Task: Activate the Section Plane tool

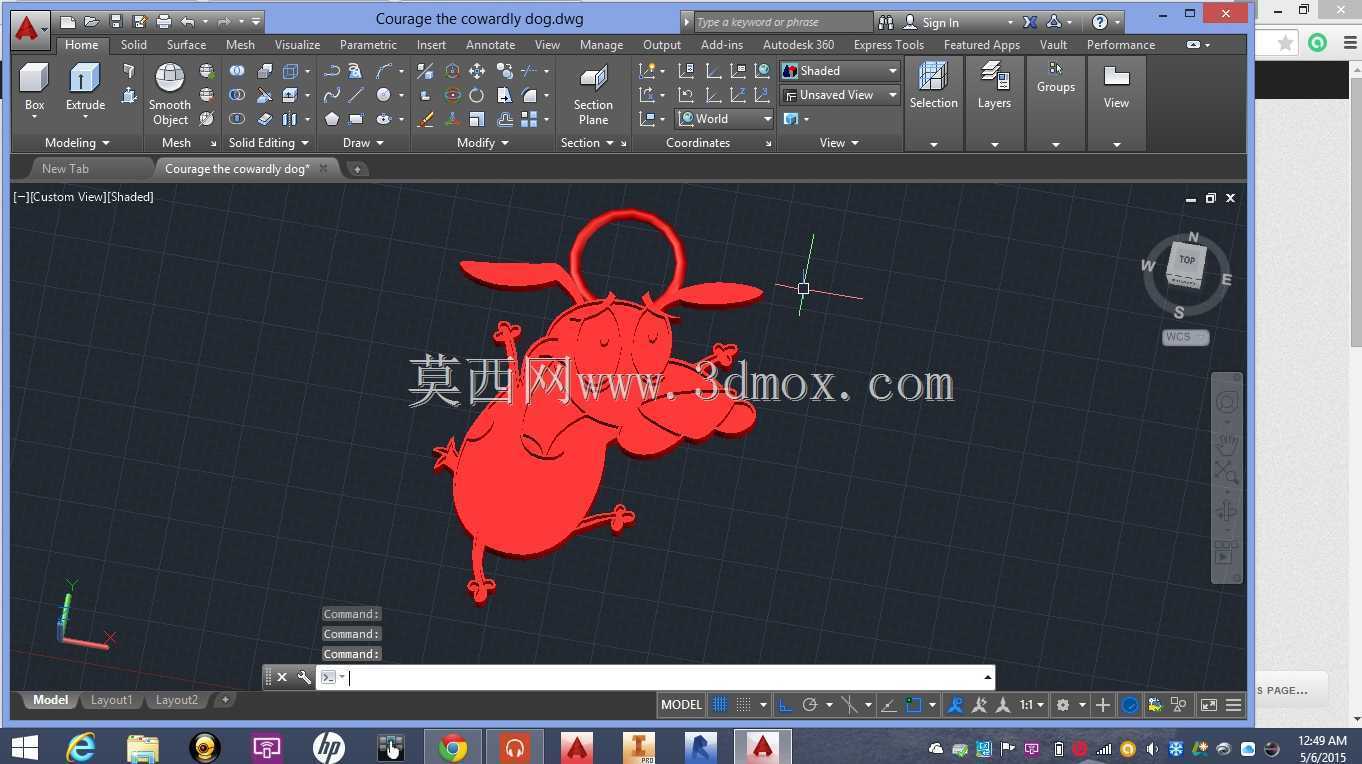Action: (593, 94)
